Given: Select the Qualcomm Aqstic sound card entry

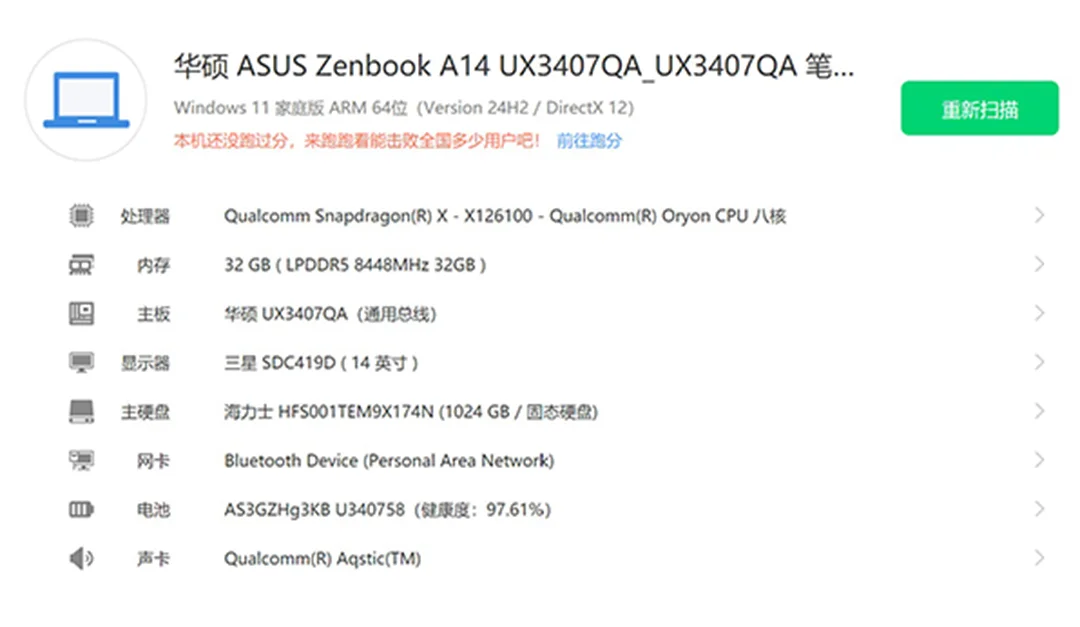Looking at the screenshot, I should [x=322, y=559].
